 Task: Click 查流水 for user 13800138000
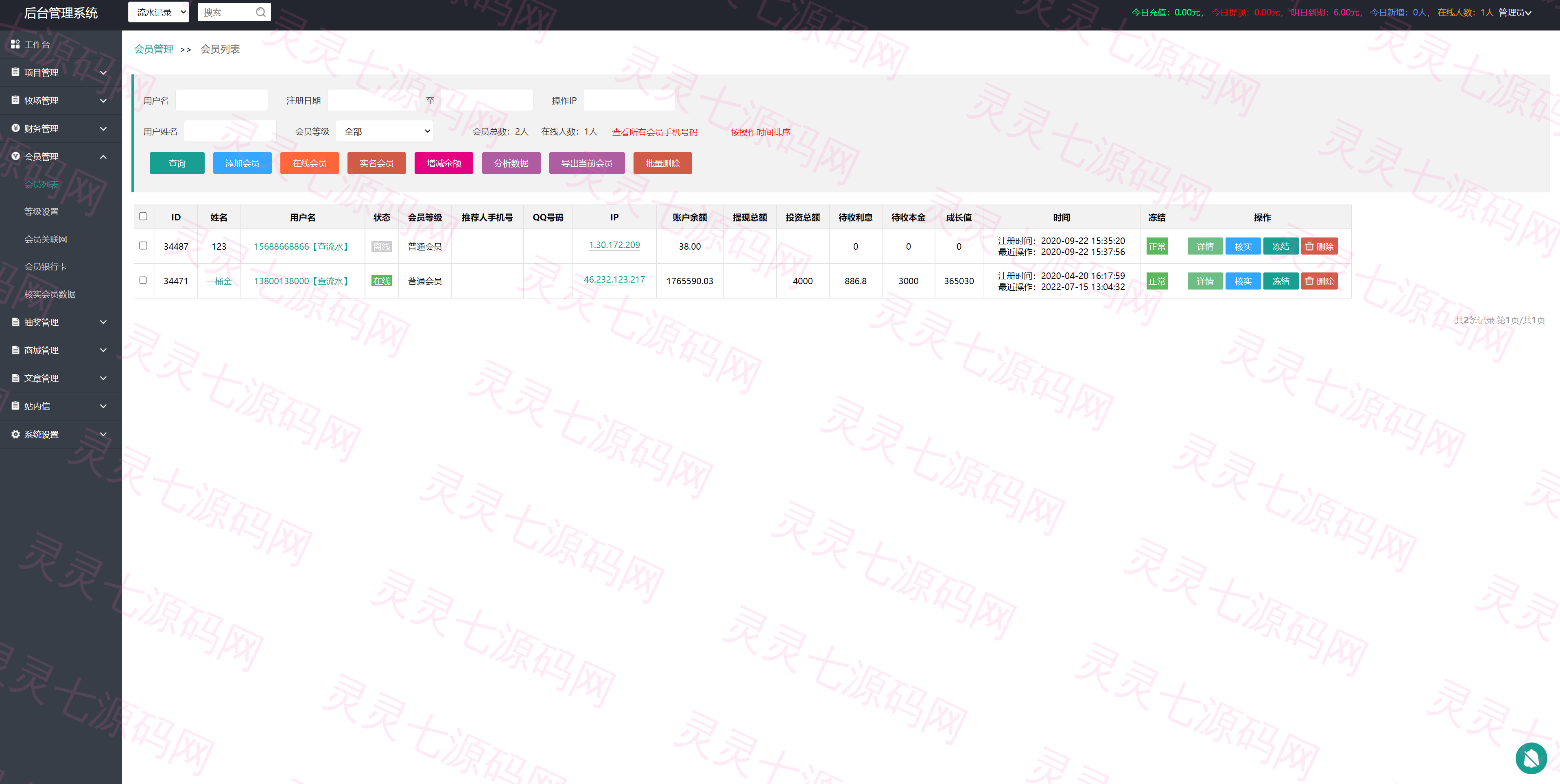tap(330, 281)
